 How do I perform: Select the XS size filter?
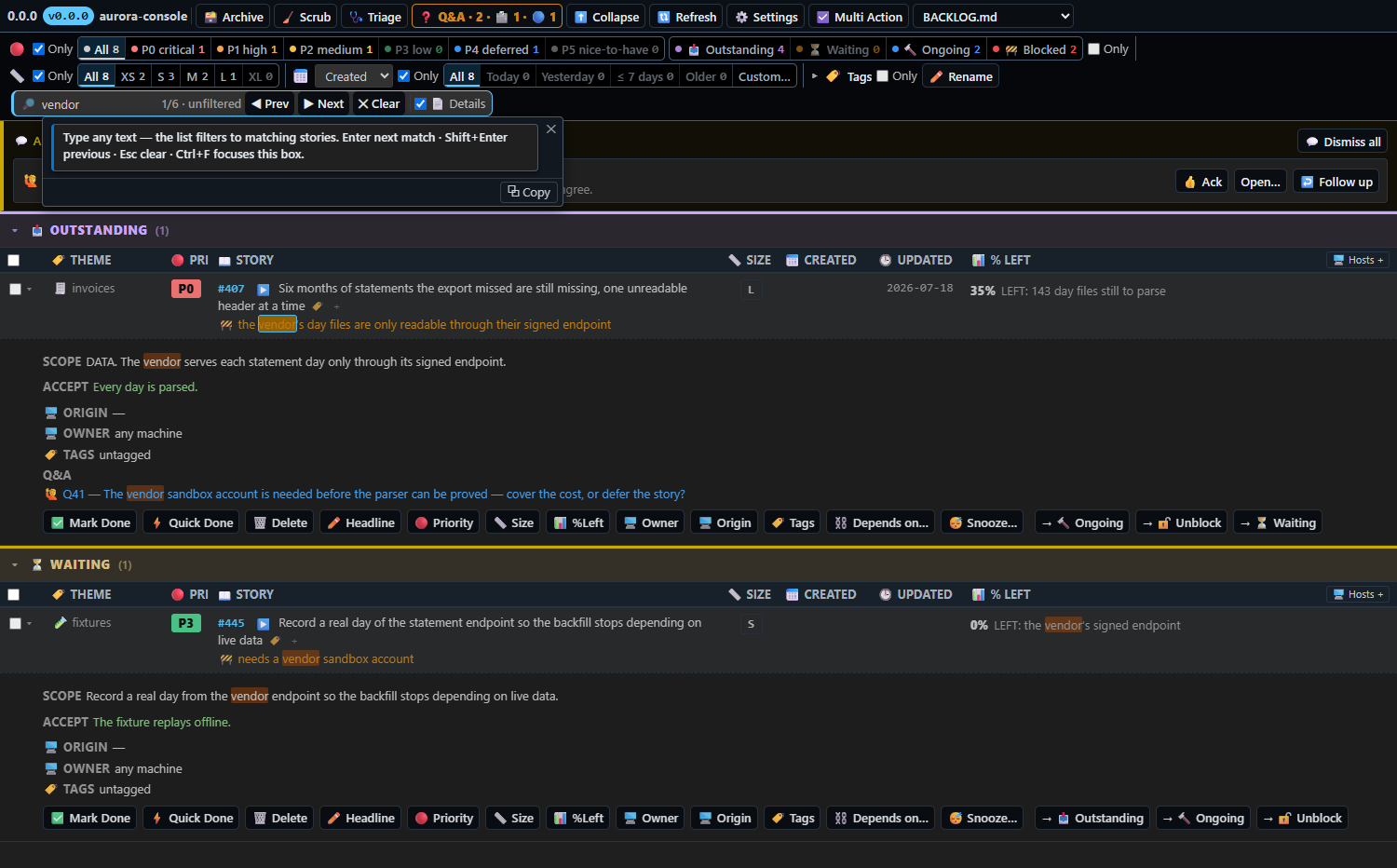coord(133,76)
